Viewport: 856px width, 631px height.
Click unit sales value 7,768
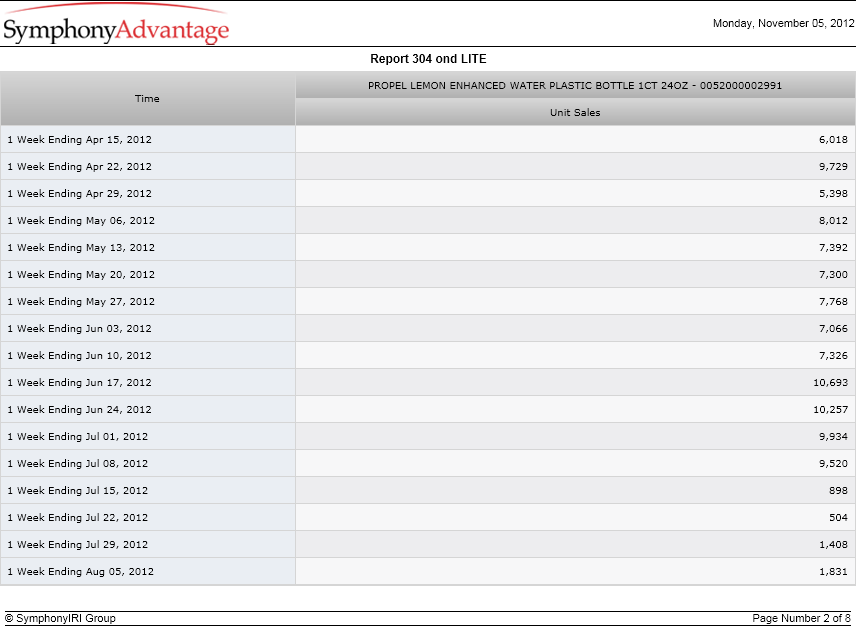tap(833, 302)
